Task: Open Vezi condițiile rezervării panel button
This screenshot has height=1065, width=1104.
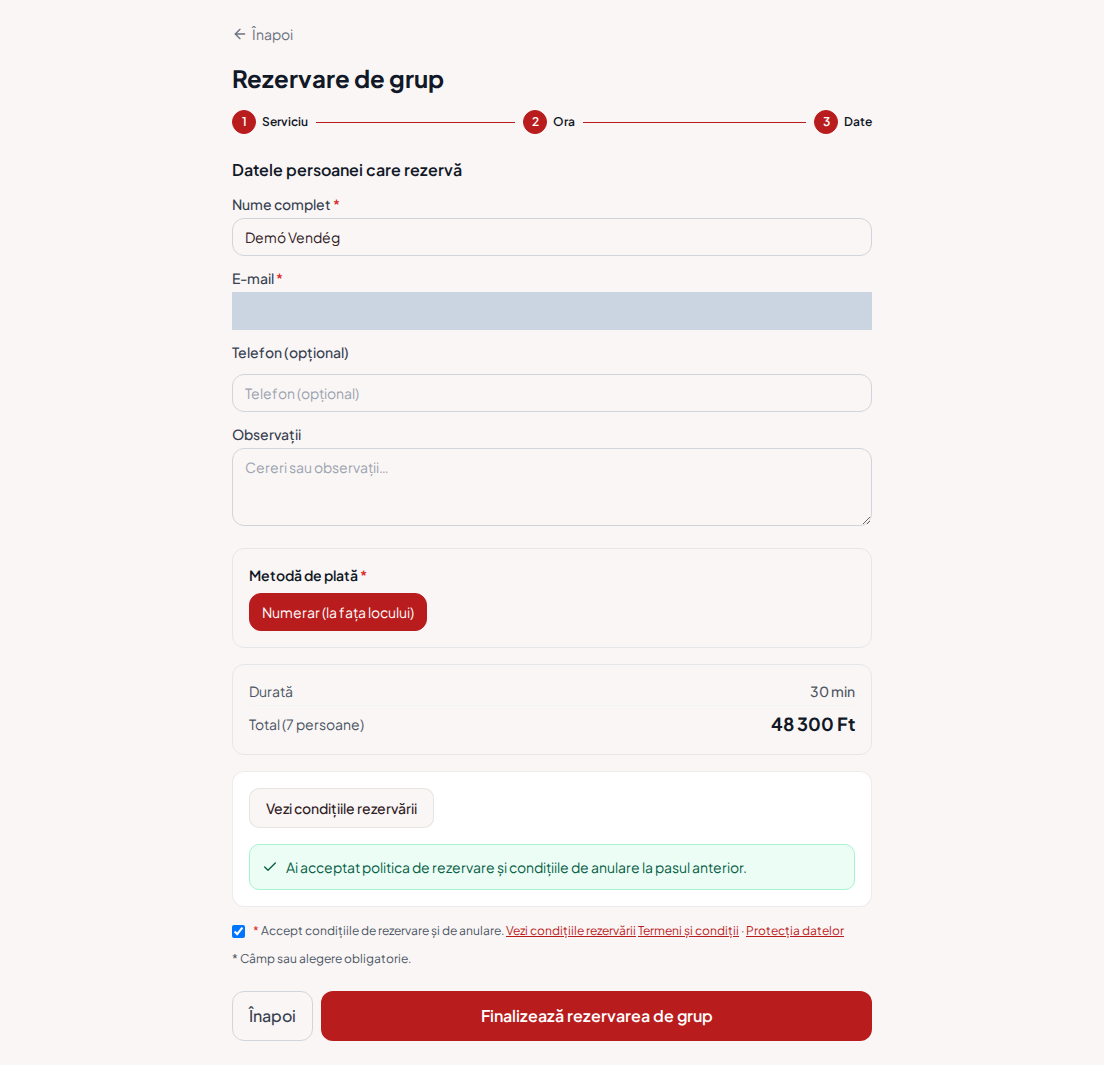Action: tap(341, 809)
